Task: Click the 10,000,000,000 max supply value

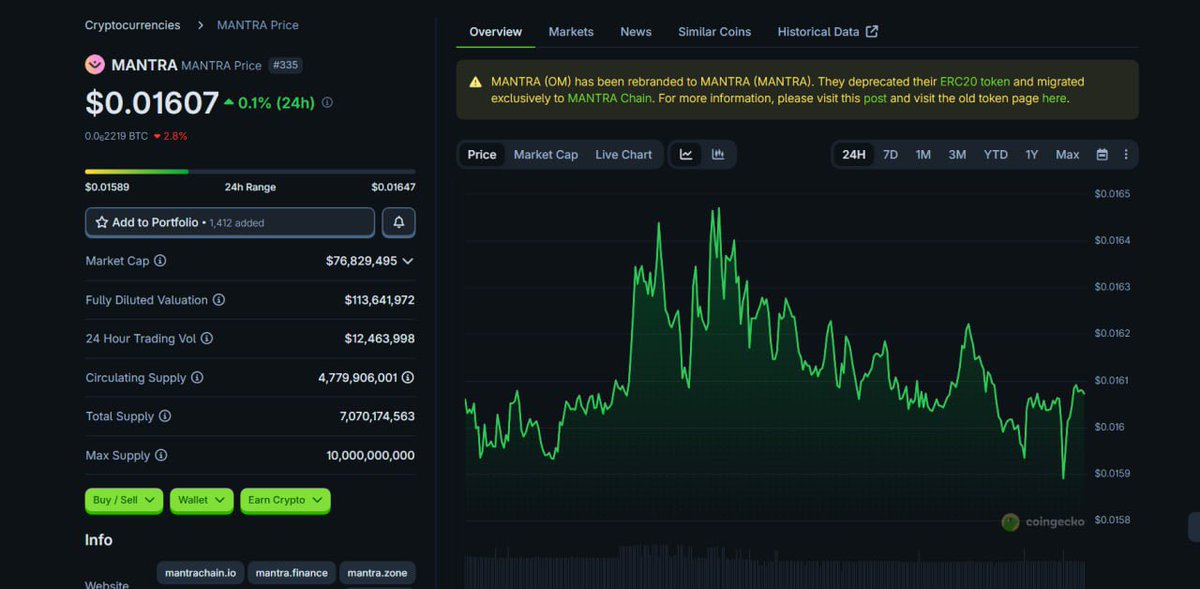Action: (x=370, y=455)
